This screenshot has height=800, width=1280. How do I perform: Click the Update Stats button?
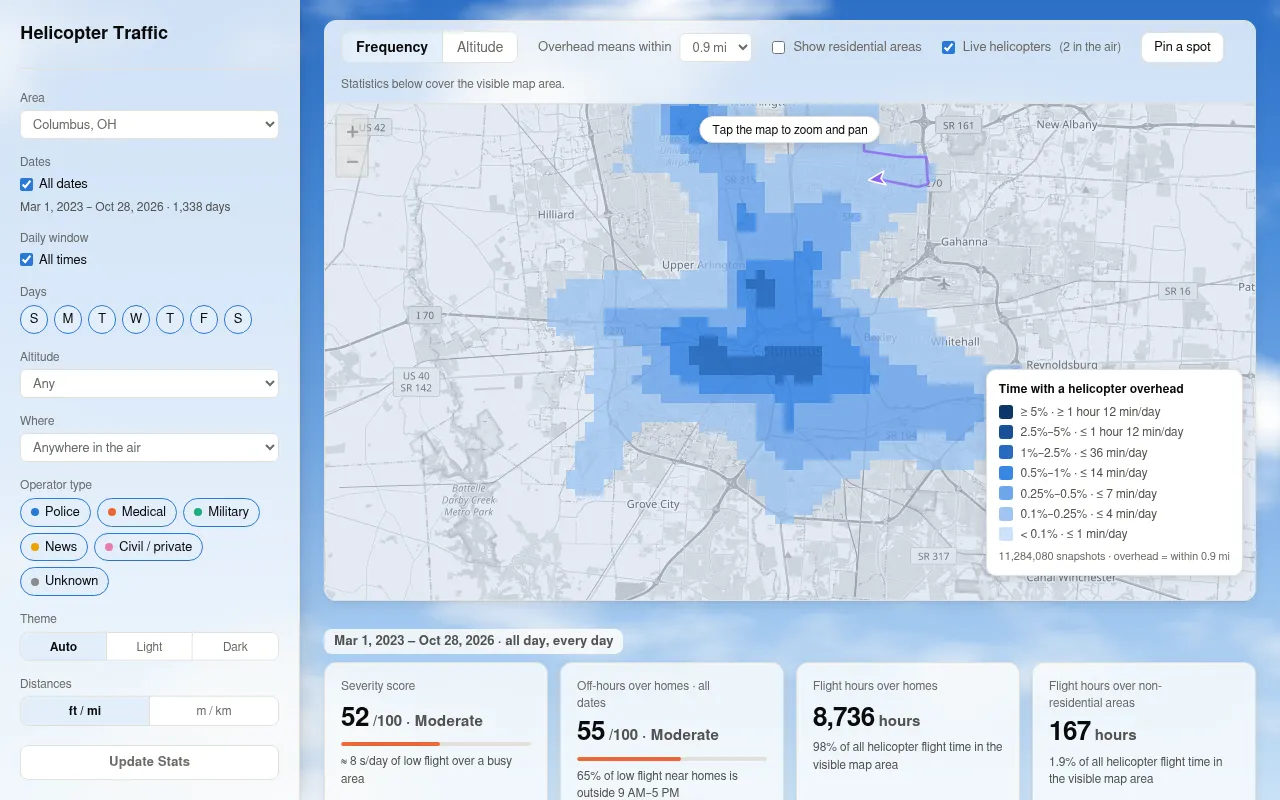(x=149, y=762)
